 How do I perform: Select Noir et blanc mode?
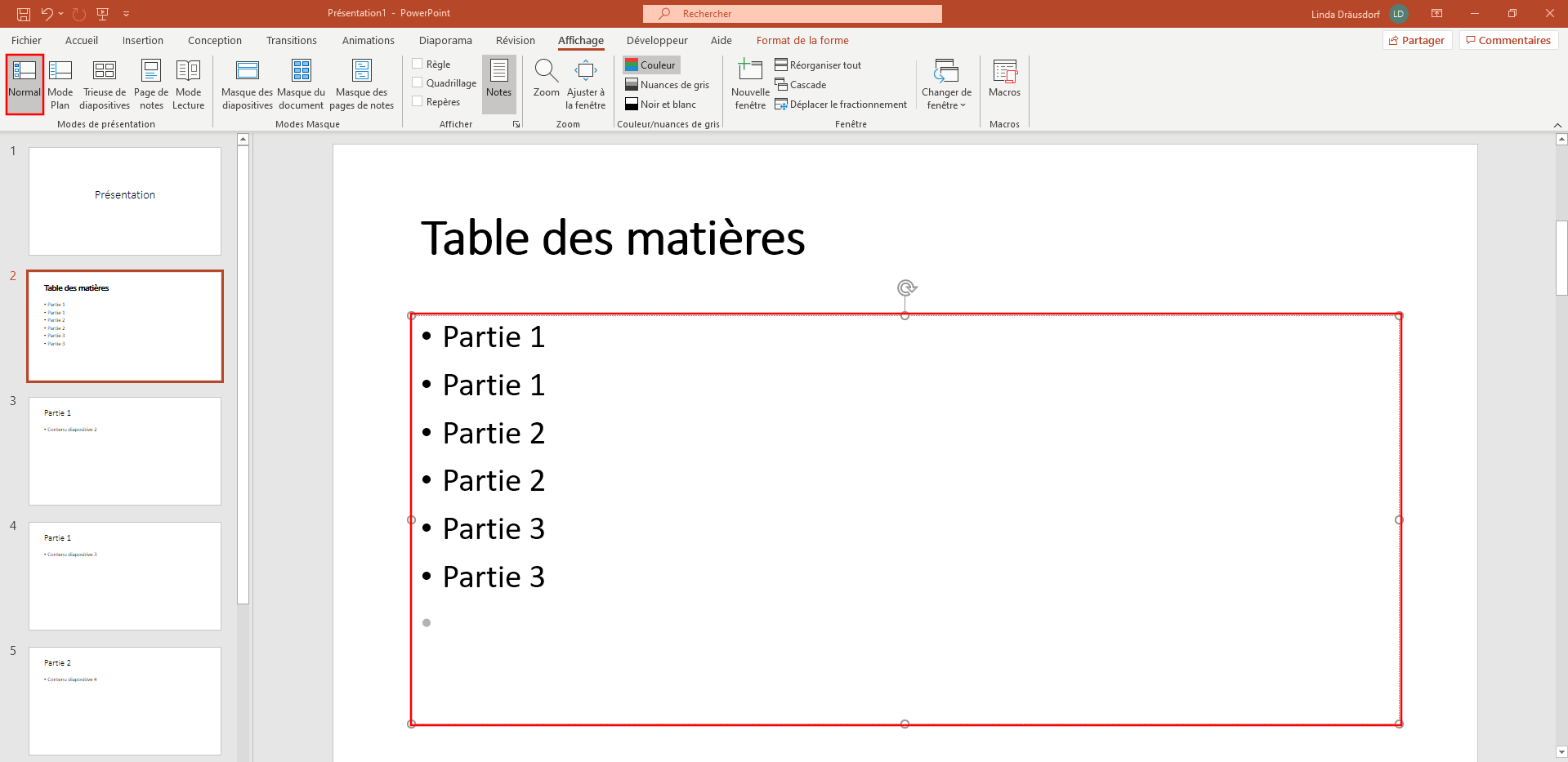(x=661, y=104)
